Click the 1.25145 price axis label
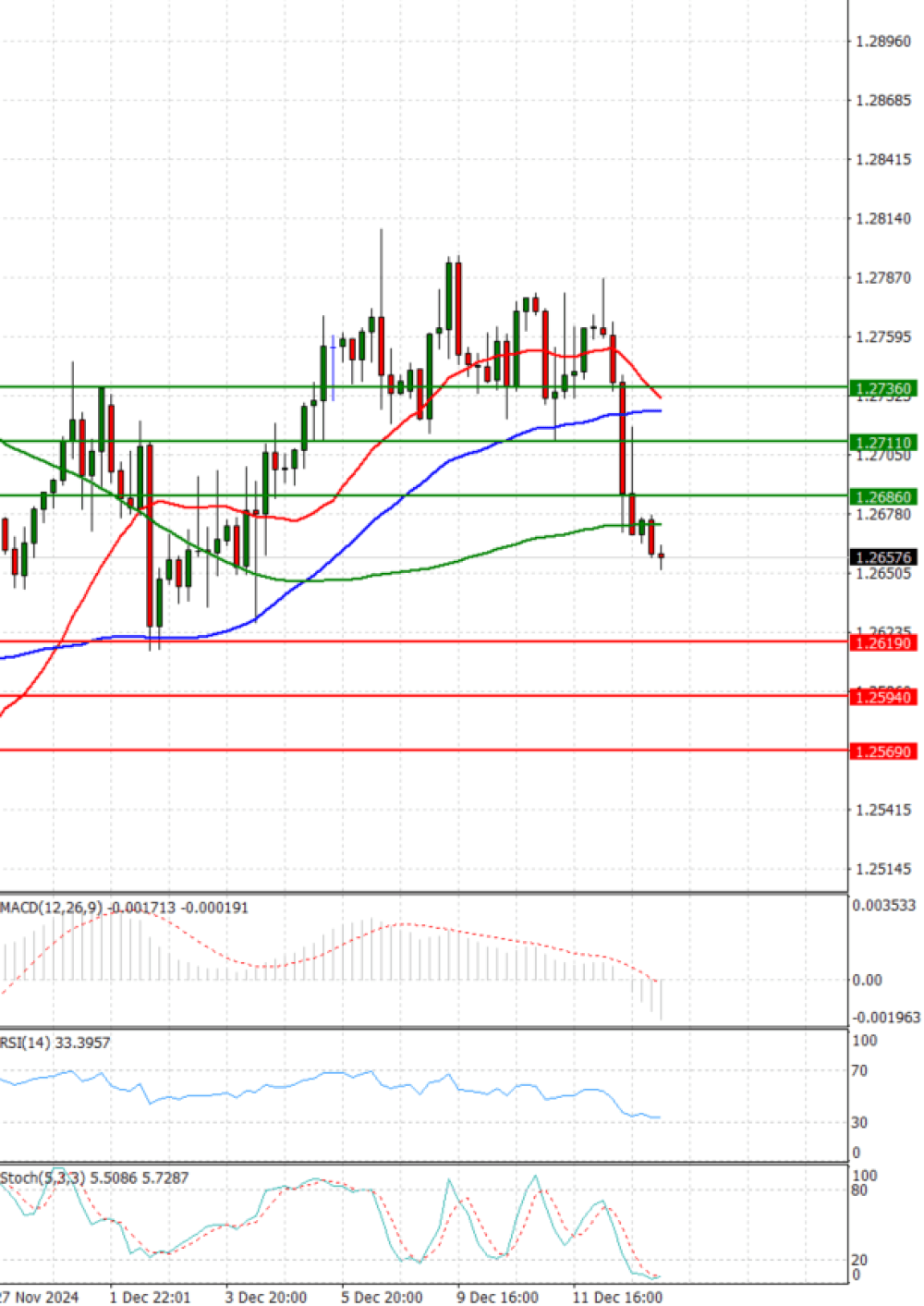 (883, 870)
